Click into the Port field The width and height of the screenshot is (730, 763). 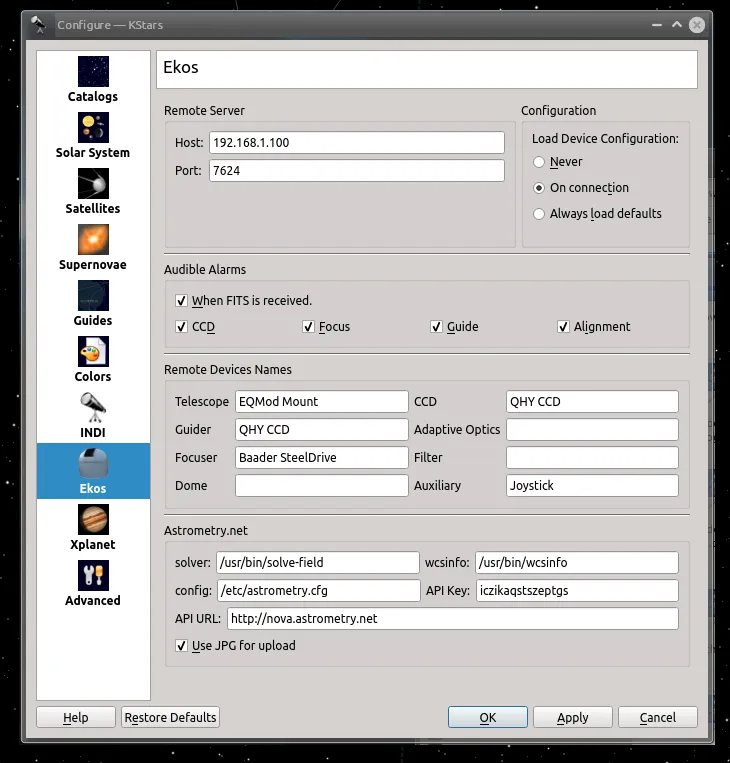pos(357,171)
